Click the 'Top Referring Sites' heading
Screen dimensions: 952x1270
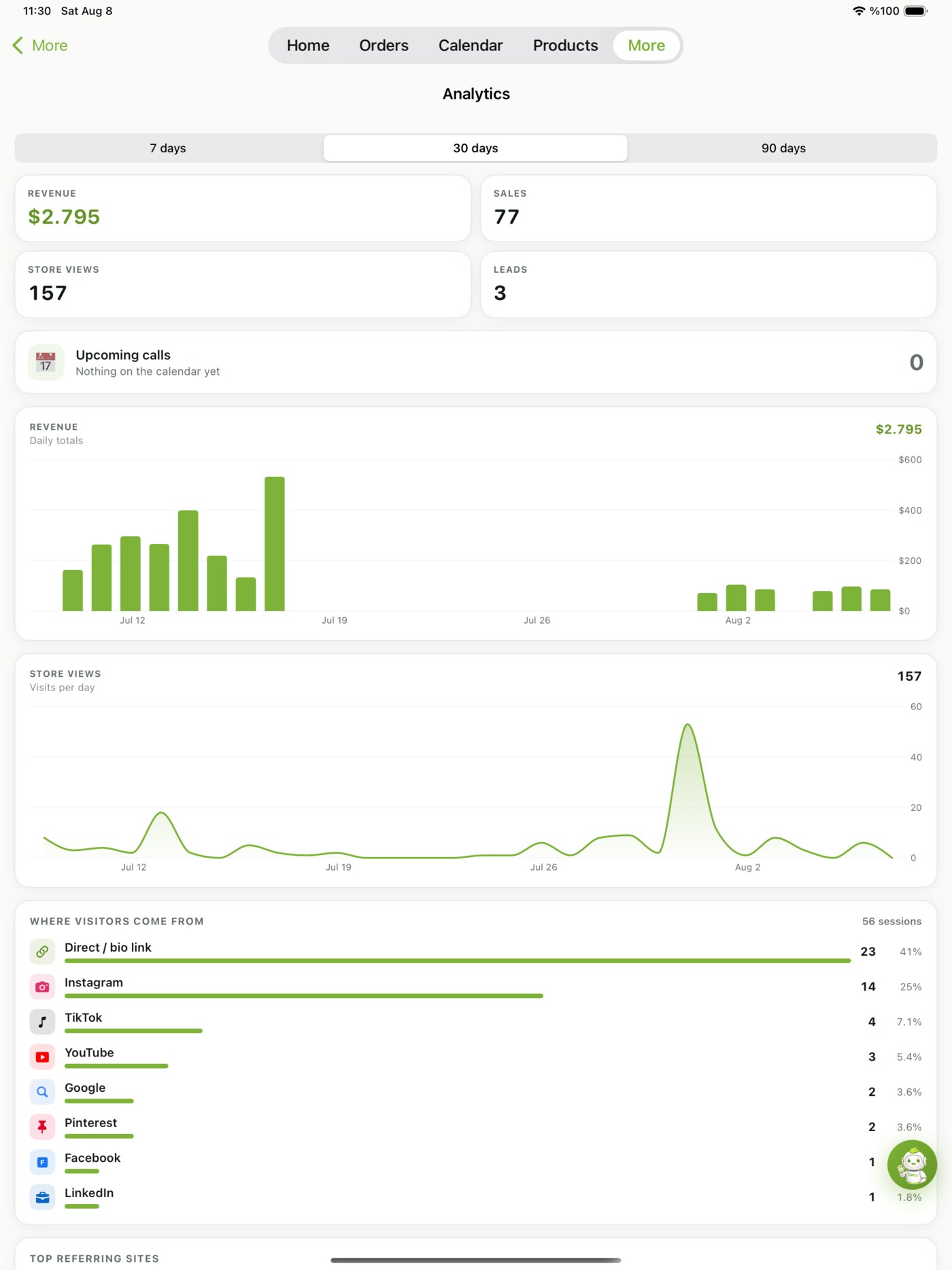(x=95, y=1258)
